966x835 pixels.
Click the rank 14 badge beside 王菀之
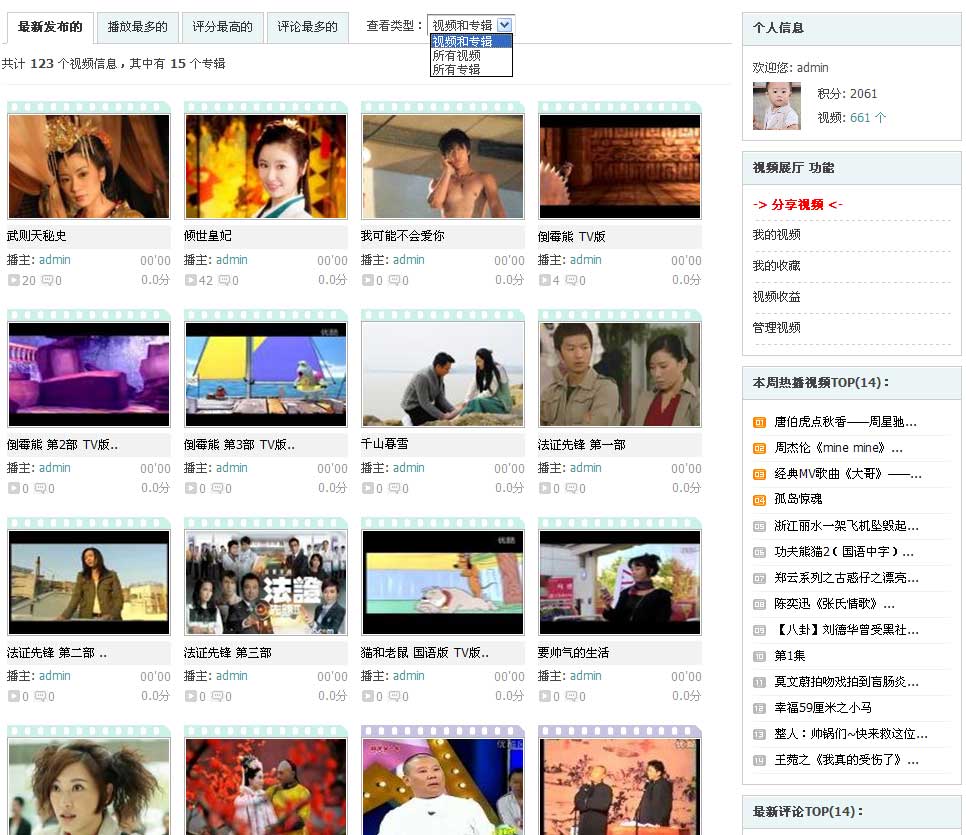pyautogui.click(x=759, y=760)
